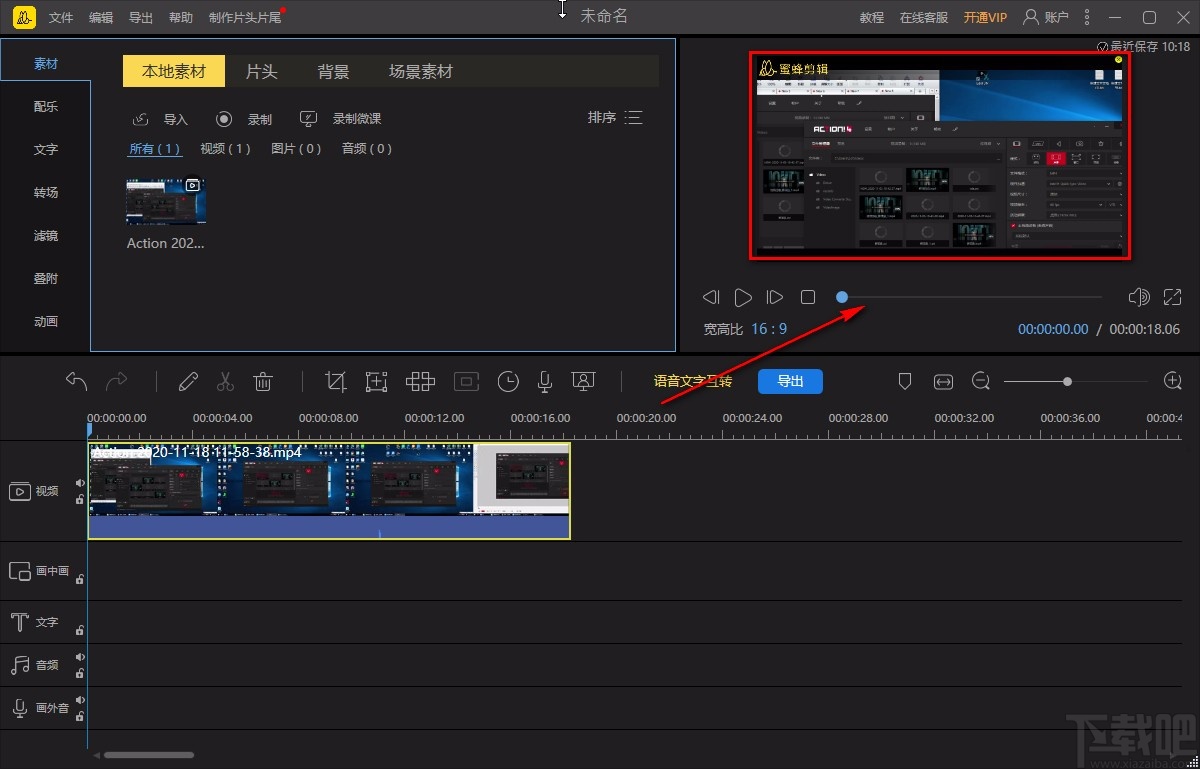
Task: Open the 转场 sidebar section
Action: point(46,193)
